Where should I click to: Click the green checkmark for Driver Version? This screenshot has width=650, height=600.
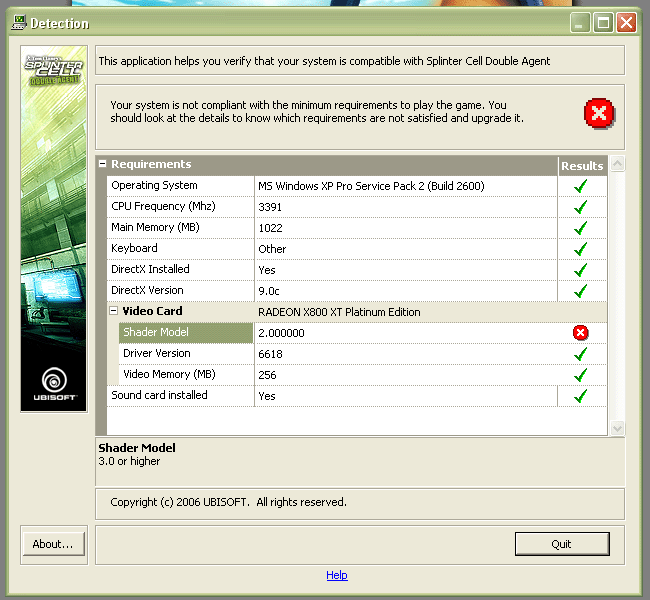[580, 354]
